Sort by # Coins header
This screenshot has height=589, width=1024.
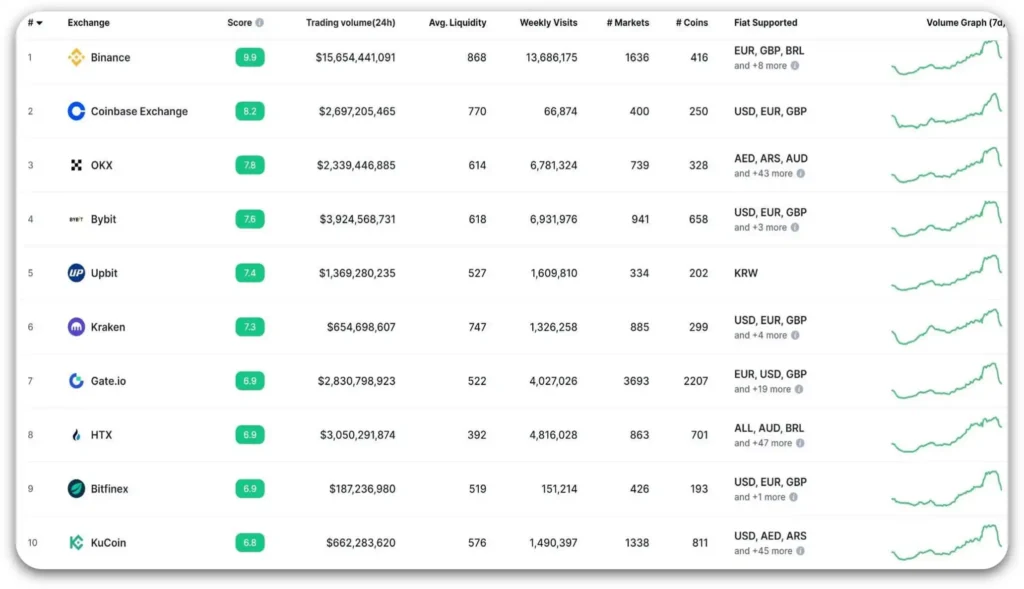pyautogui.click(x=692, y=22)
